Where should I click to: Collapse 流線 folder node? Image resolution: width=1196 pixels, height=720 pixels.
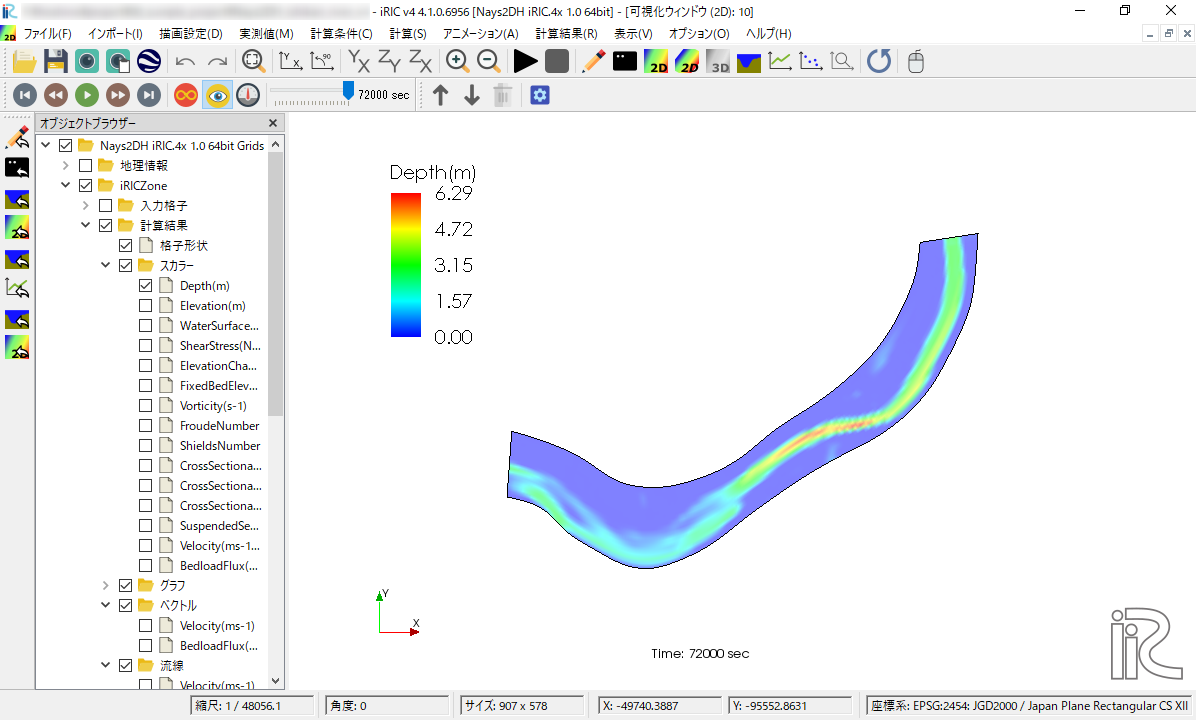click(105, 665)
